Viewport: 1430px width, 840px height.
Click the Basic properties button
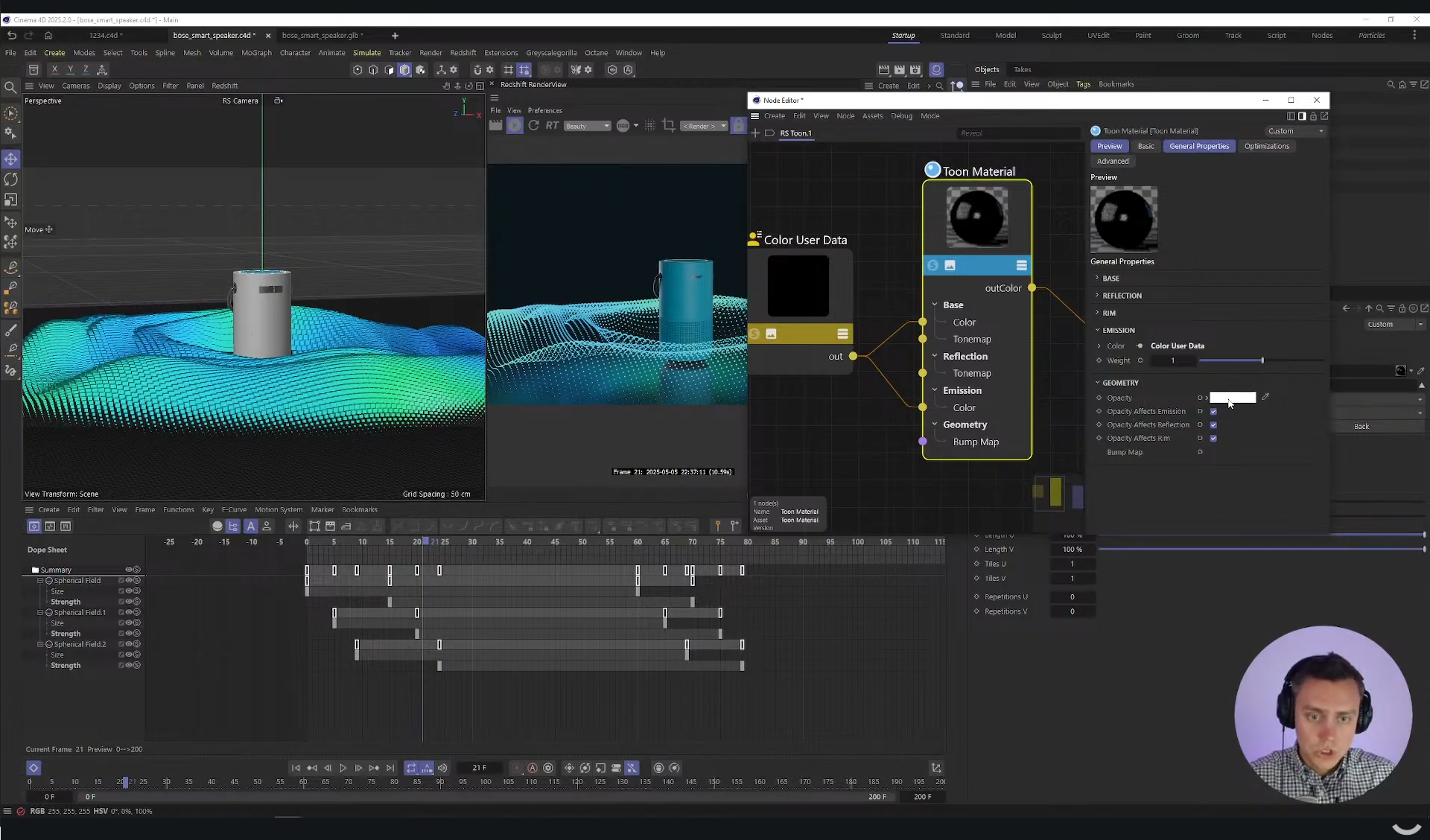1145,146
